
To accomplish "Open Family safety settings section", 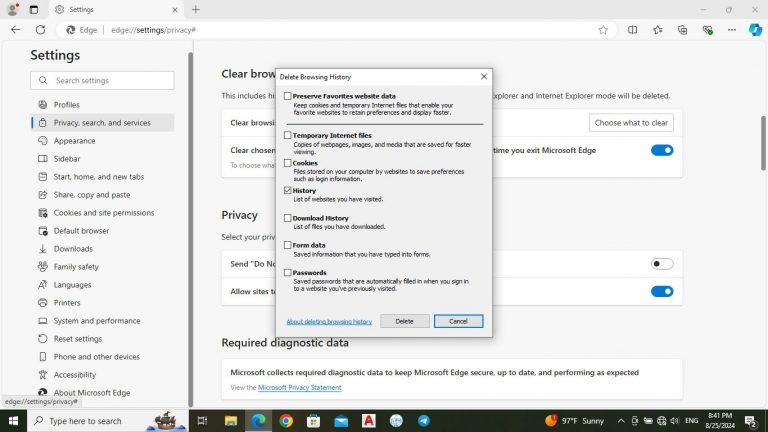I will (102, 267).
